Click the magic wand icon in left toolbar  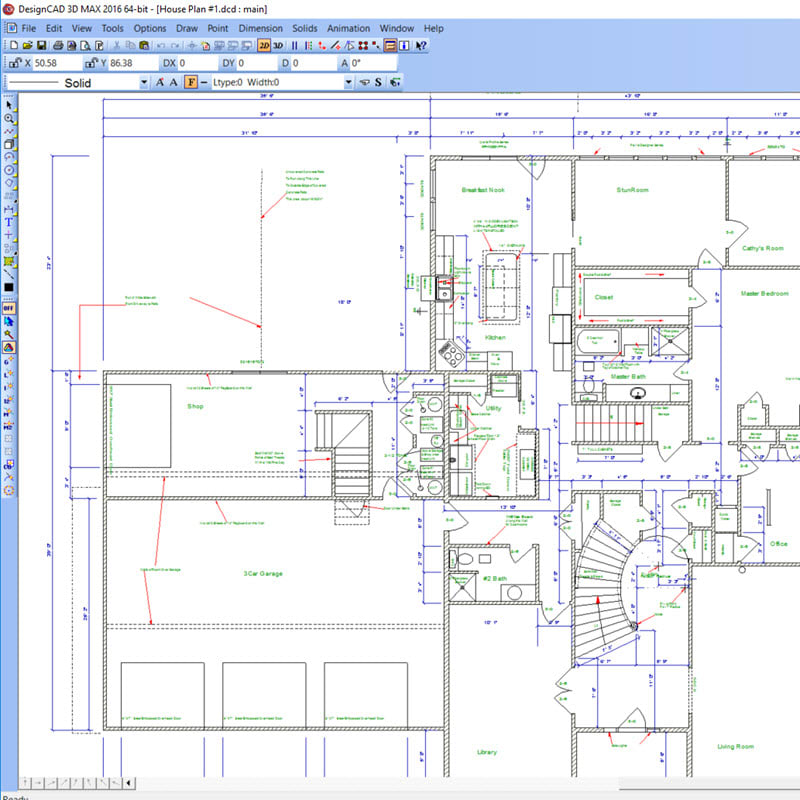[x=9, y=334]
